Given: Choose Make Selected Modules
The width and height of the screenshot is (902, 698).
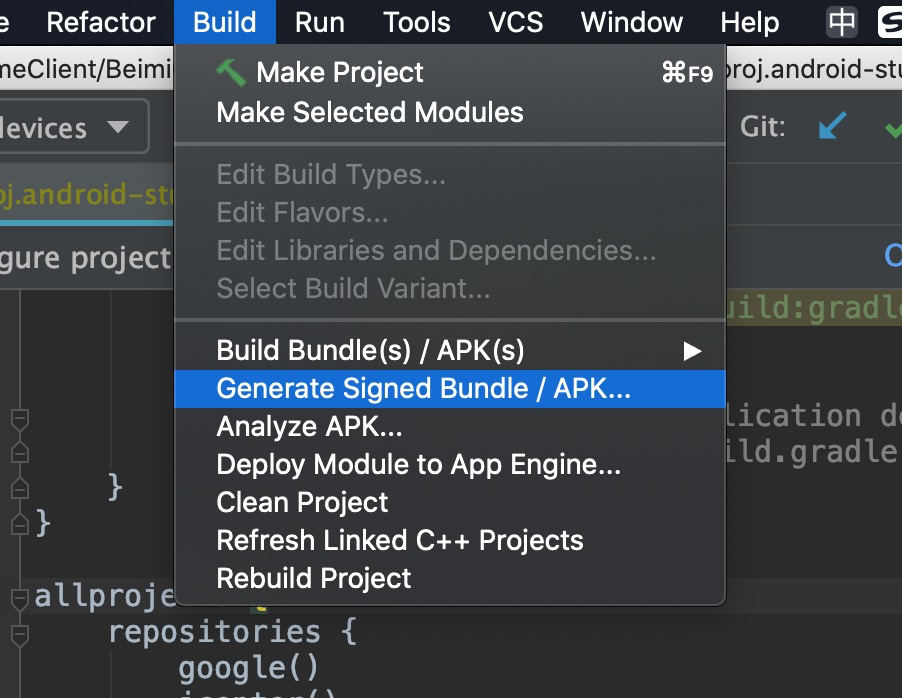Looking at the screenshot, I should [x=450, y=112].
